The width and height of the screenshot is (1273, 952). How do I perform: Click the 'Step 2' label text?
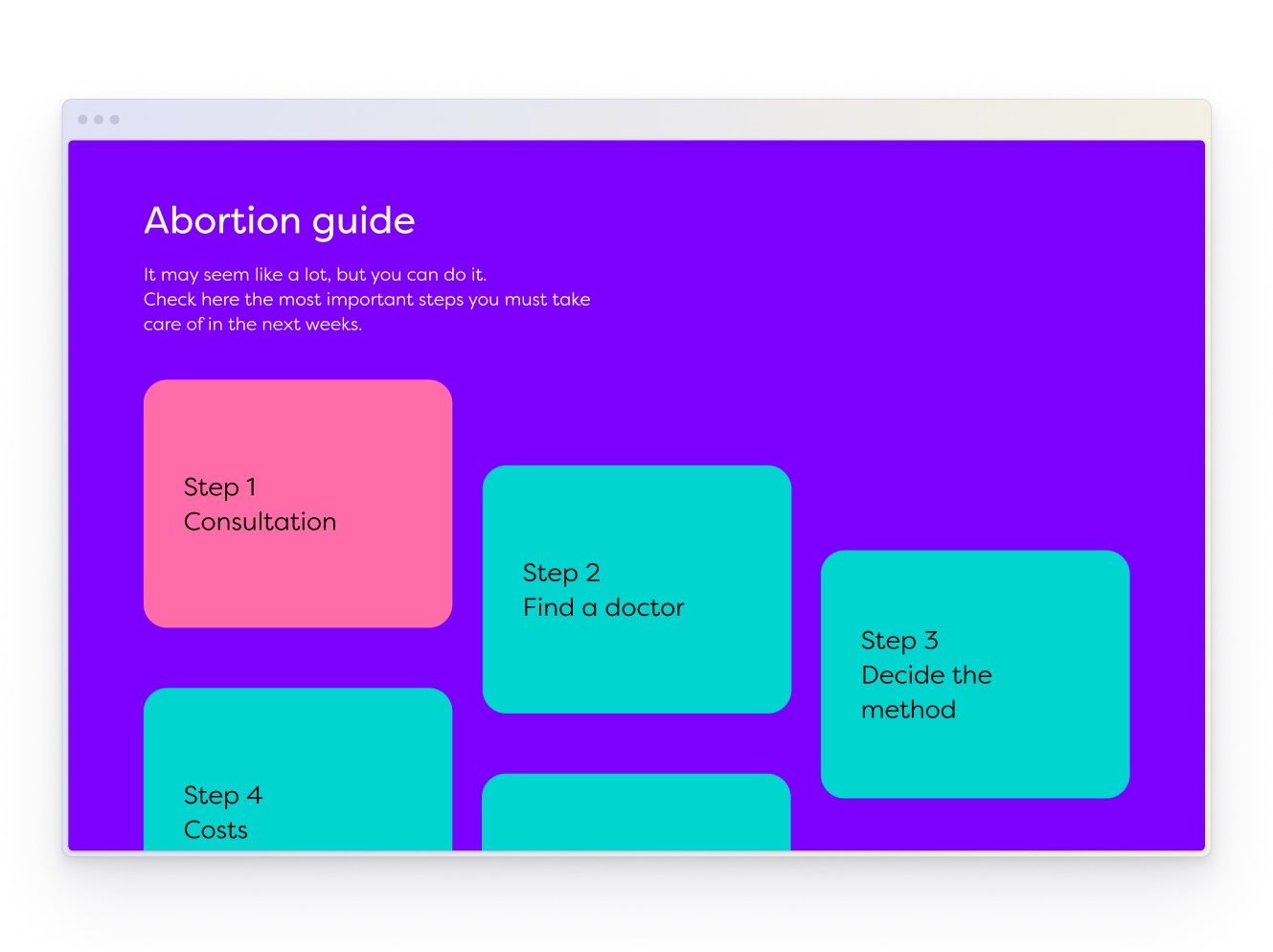pos(560,573)
